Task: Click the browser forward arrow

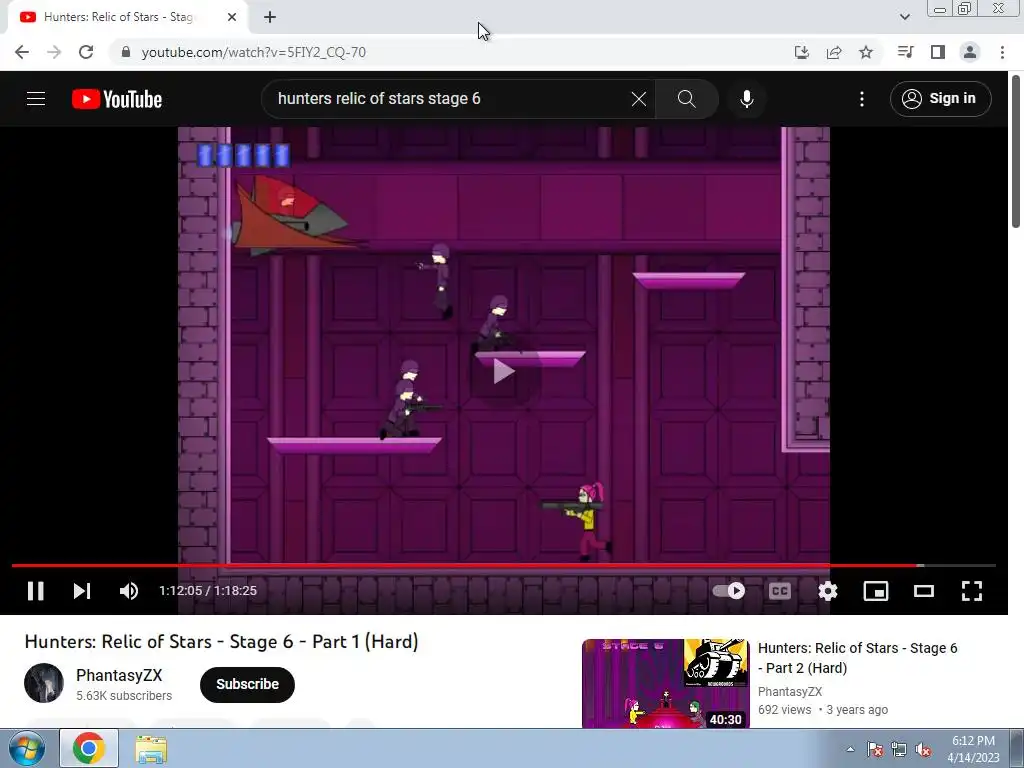Action: (54, 52)
